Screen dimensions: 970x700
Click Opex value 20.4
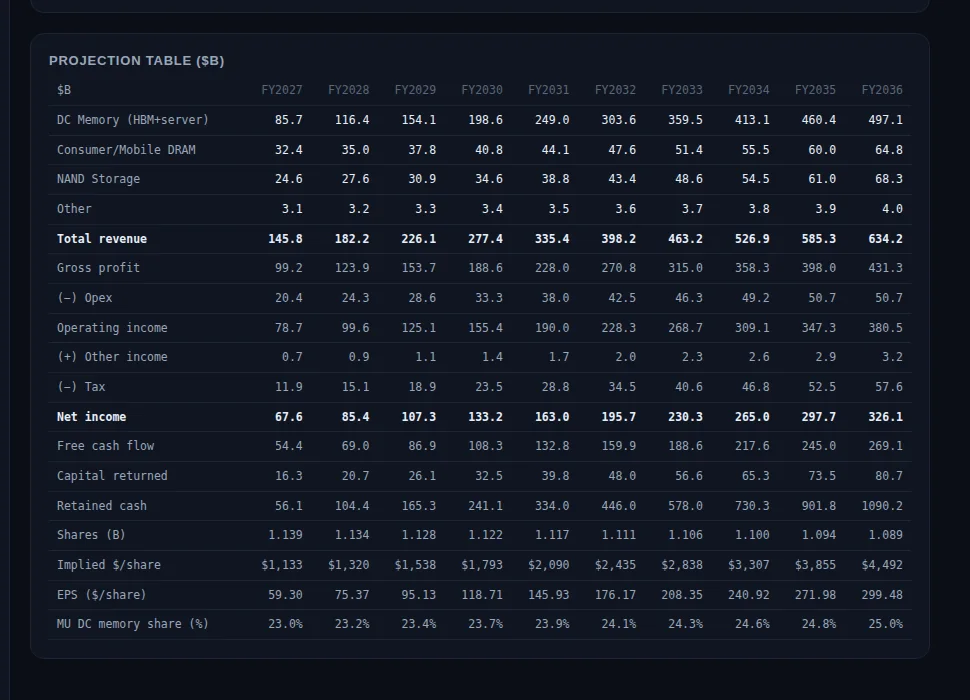pos(289,298)
